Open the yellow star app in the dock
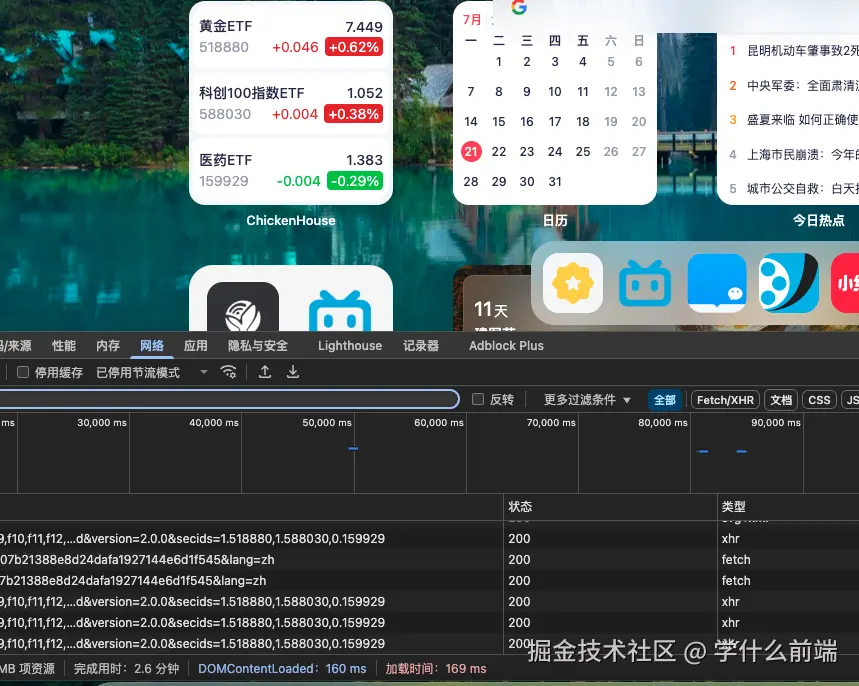This screenshot has width=859, height=686. (571, 283)
